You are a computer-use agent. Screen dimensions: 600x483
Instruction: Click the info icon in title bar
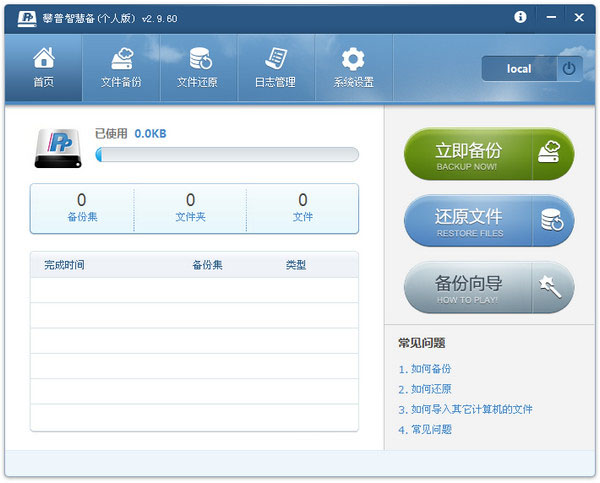pyautogui.click(x=520, y=17)
